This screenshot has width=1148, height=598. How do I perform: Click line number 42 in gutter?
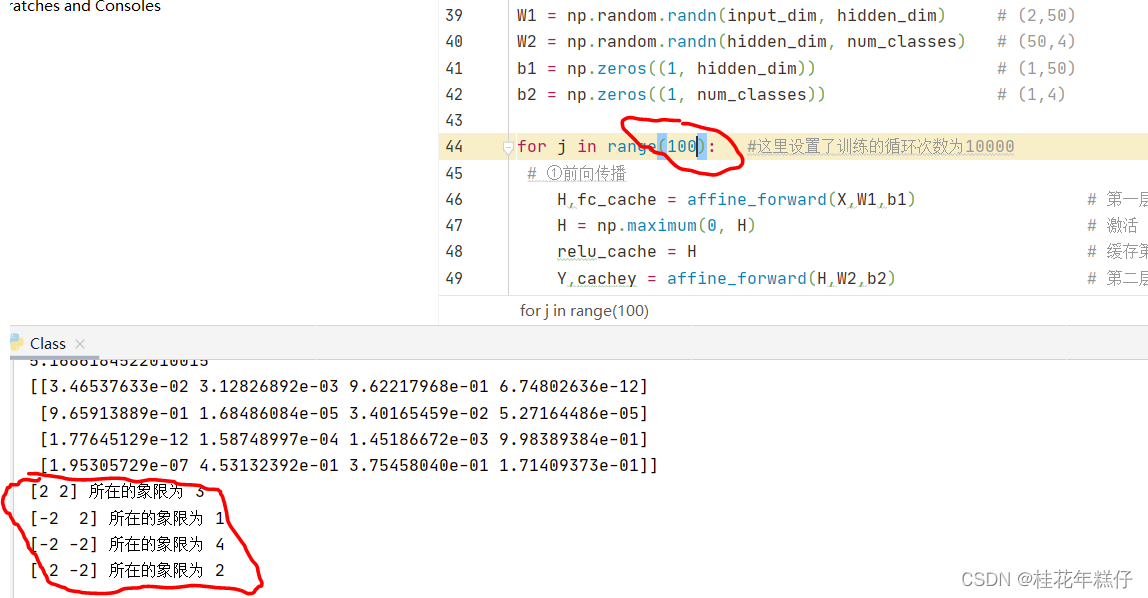(454, 94)
